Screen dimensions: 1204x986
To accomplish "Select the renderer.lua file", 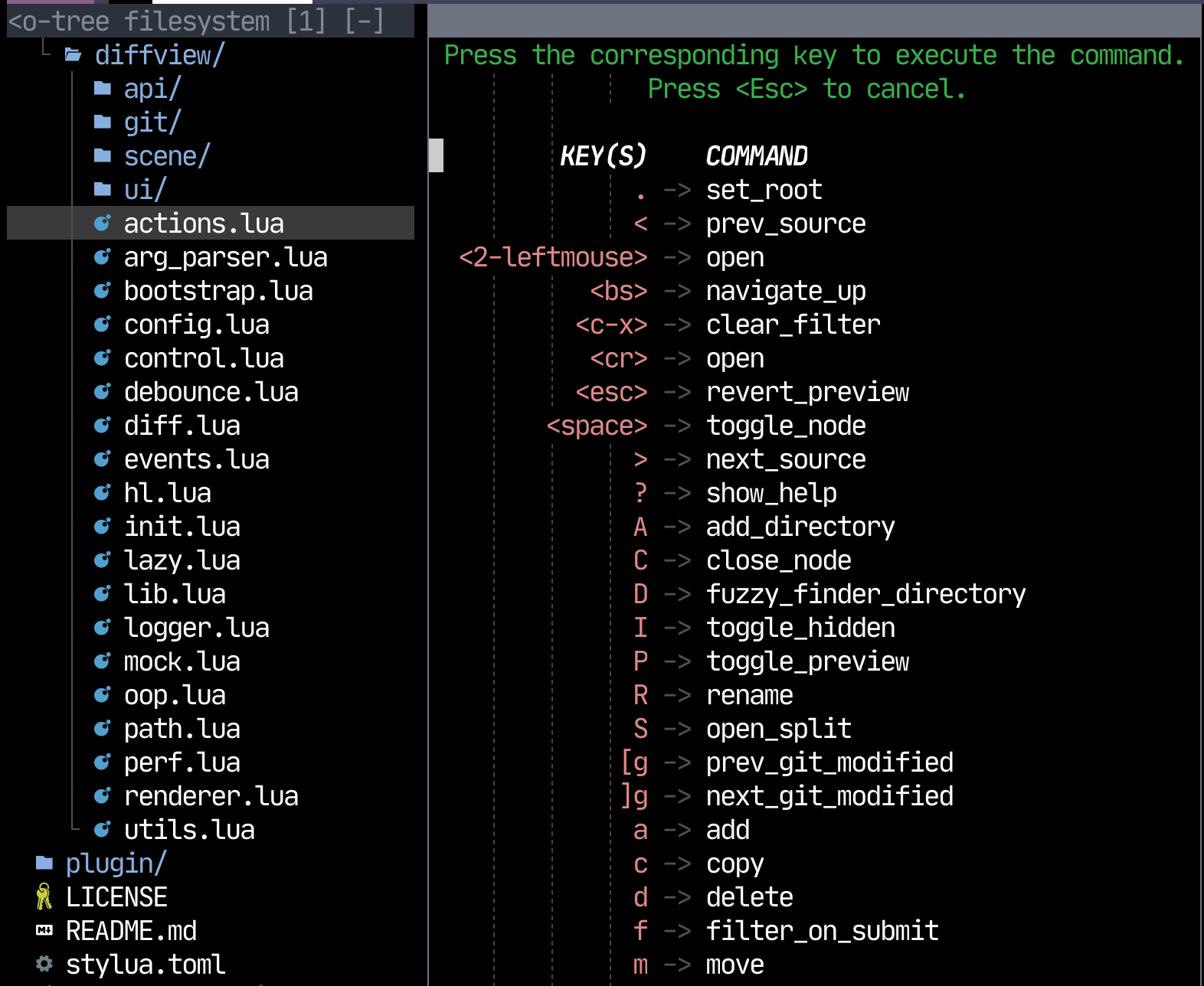I will pyautogui.click(x=211, y=796).
